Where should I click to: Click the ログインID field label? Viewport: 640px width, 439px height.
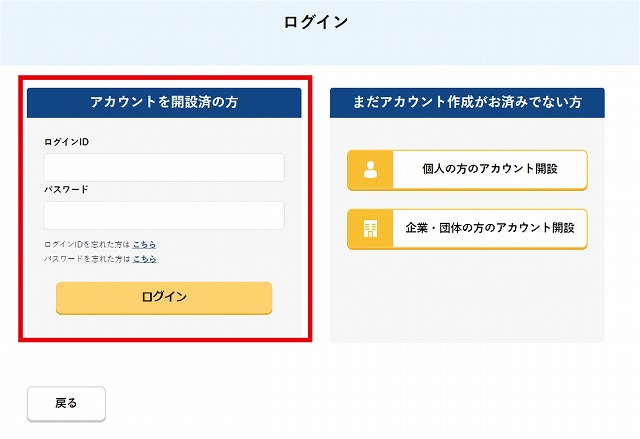click(x=66, y=142)
